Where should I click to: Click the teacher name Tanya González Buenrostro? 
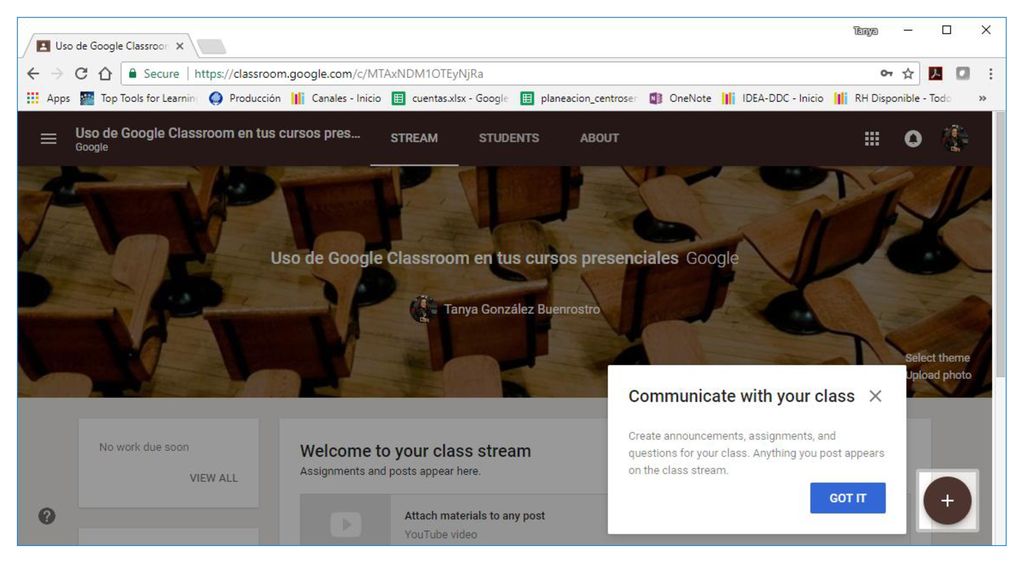[x=522, y=309]
